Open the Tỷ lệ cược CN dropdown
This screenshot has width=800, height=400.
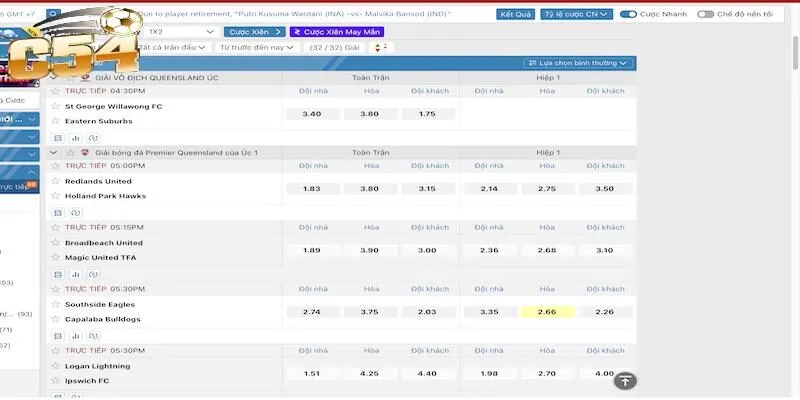tap(576, 15)
